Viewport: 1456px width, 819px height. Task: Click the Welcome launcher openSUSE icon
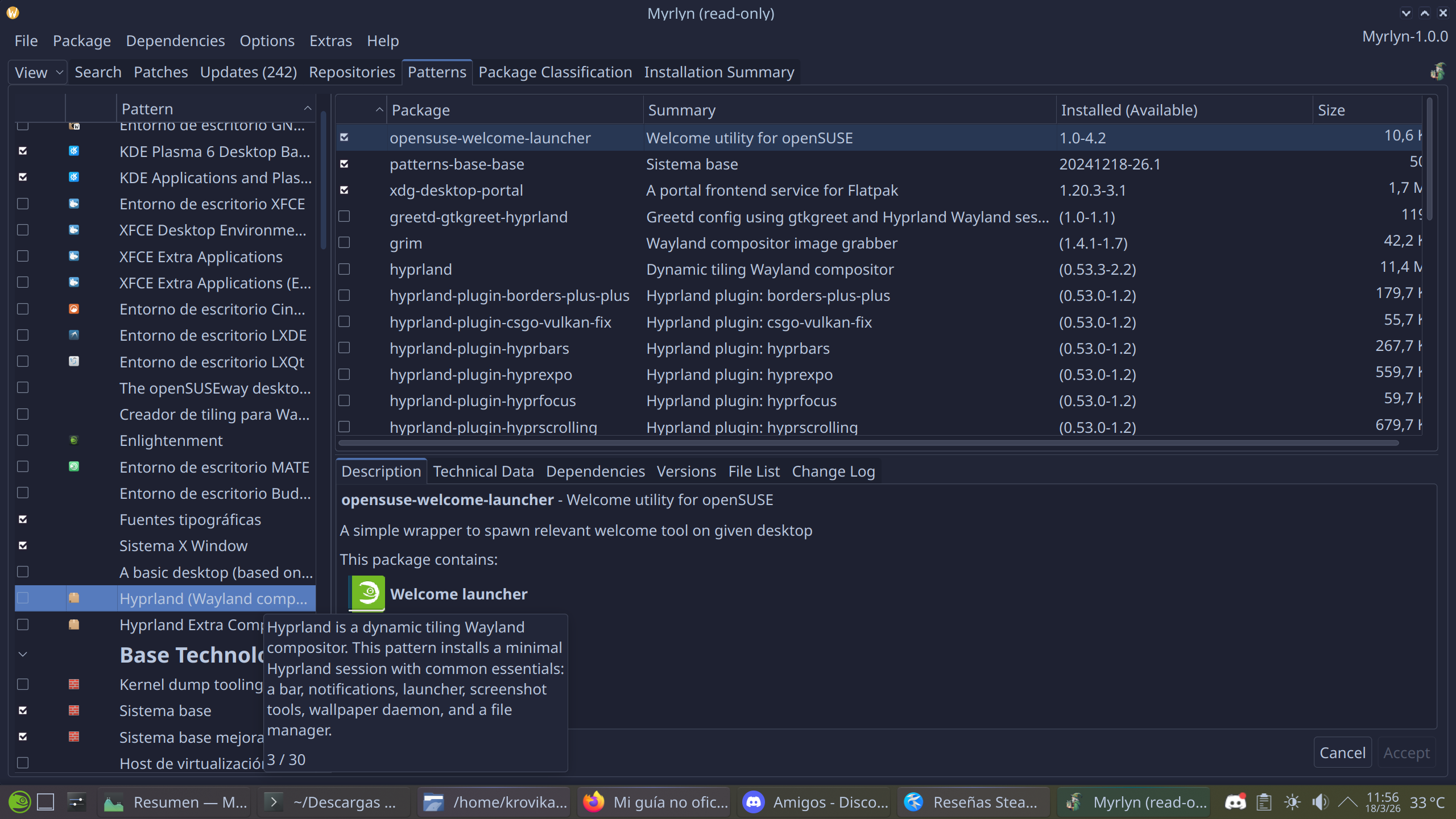point(368,594)
